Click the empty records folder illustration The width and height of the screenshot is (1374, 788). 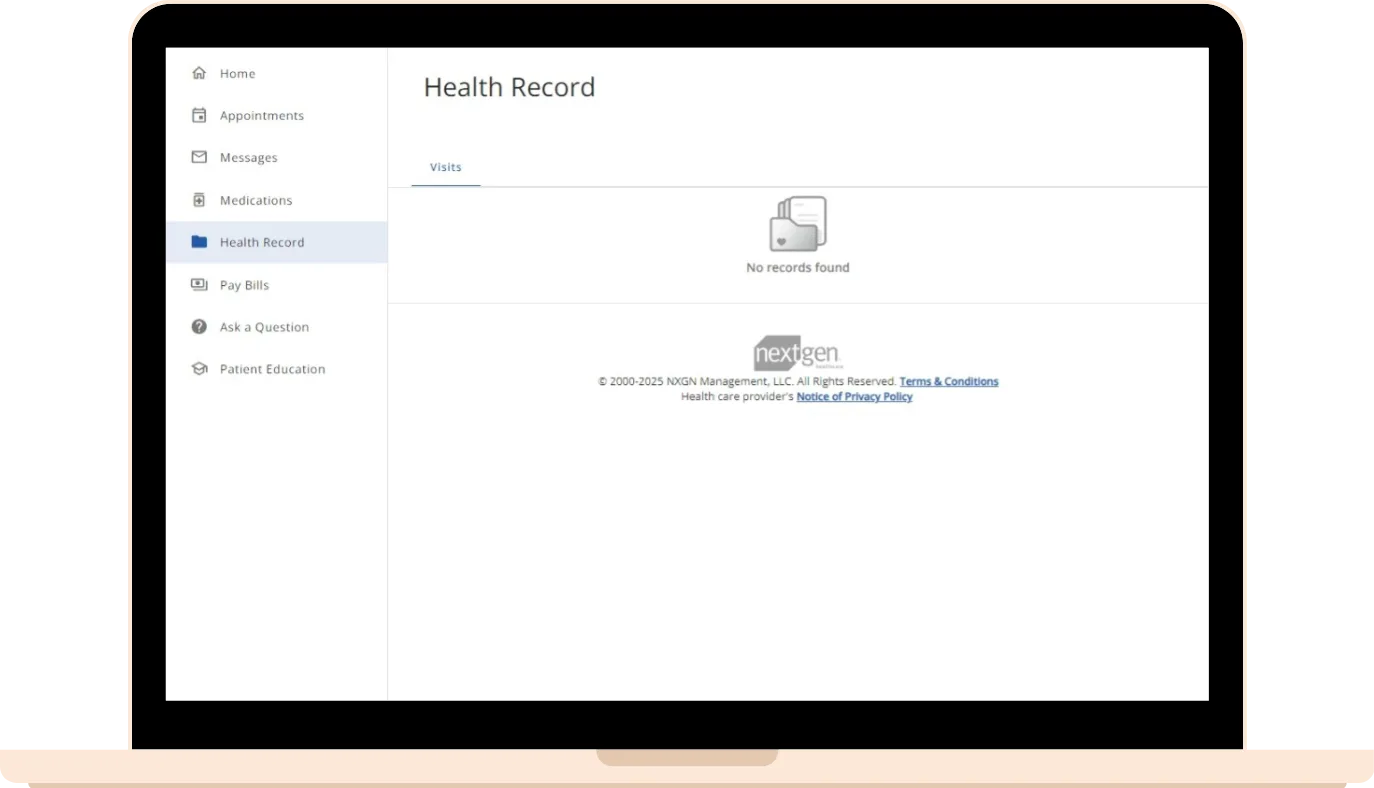pyautogui.click(x=797, y=224)
